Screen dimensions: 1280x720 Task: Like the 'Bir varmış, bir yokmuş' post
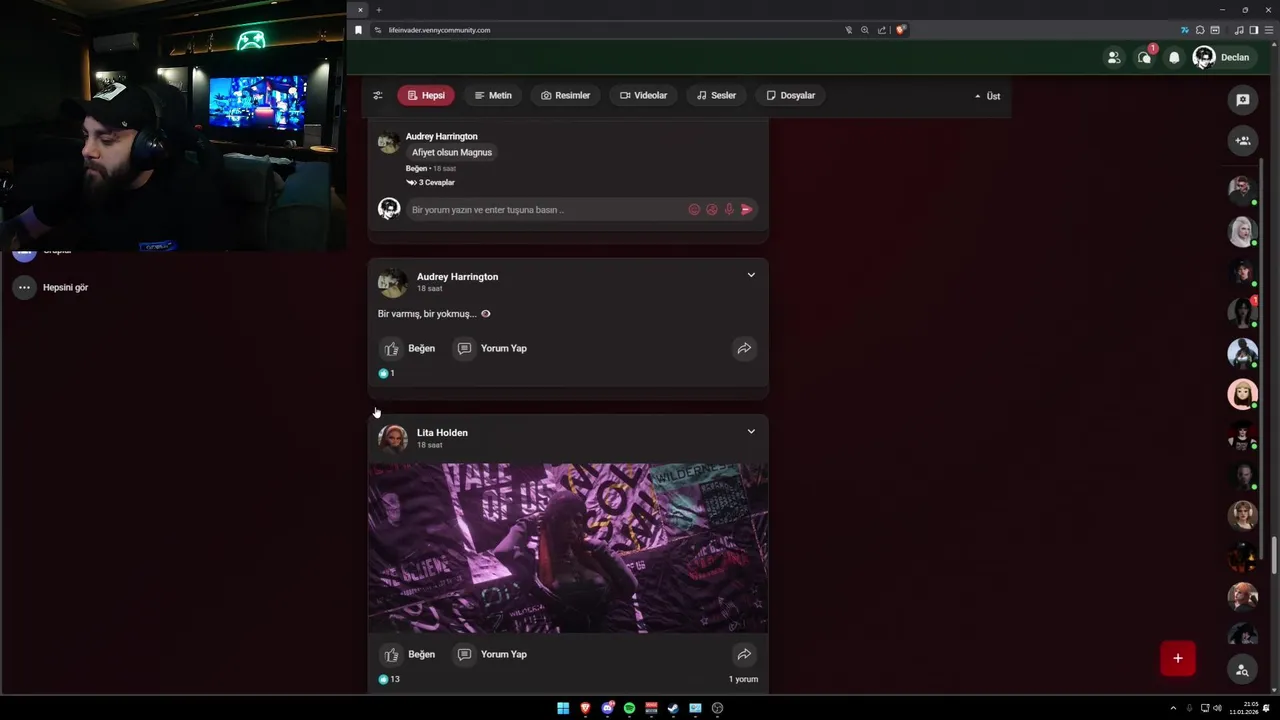tap(408, 349)
